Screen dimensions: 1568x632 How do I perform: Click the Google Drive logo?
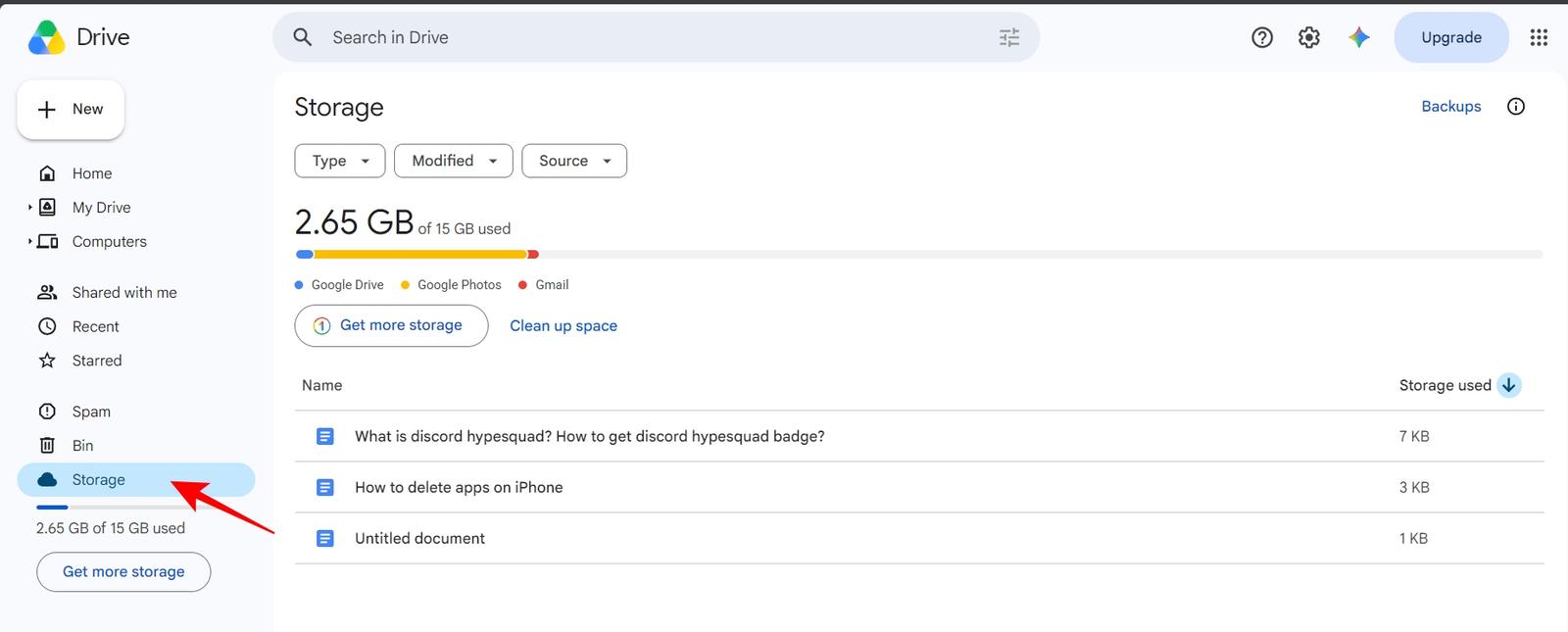[46, 37]
